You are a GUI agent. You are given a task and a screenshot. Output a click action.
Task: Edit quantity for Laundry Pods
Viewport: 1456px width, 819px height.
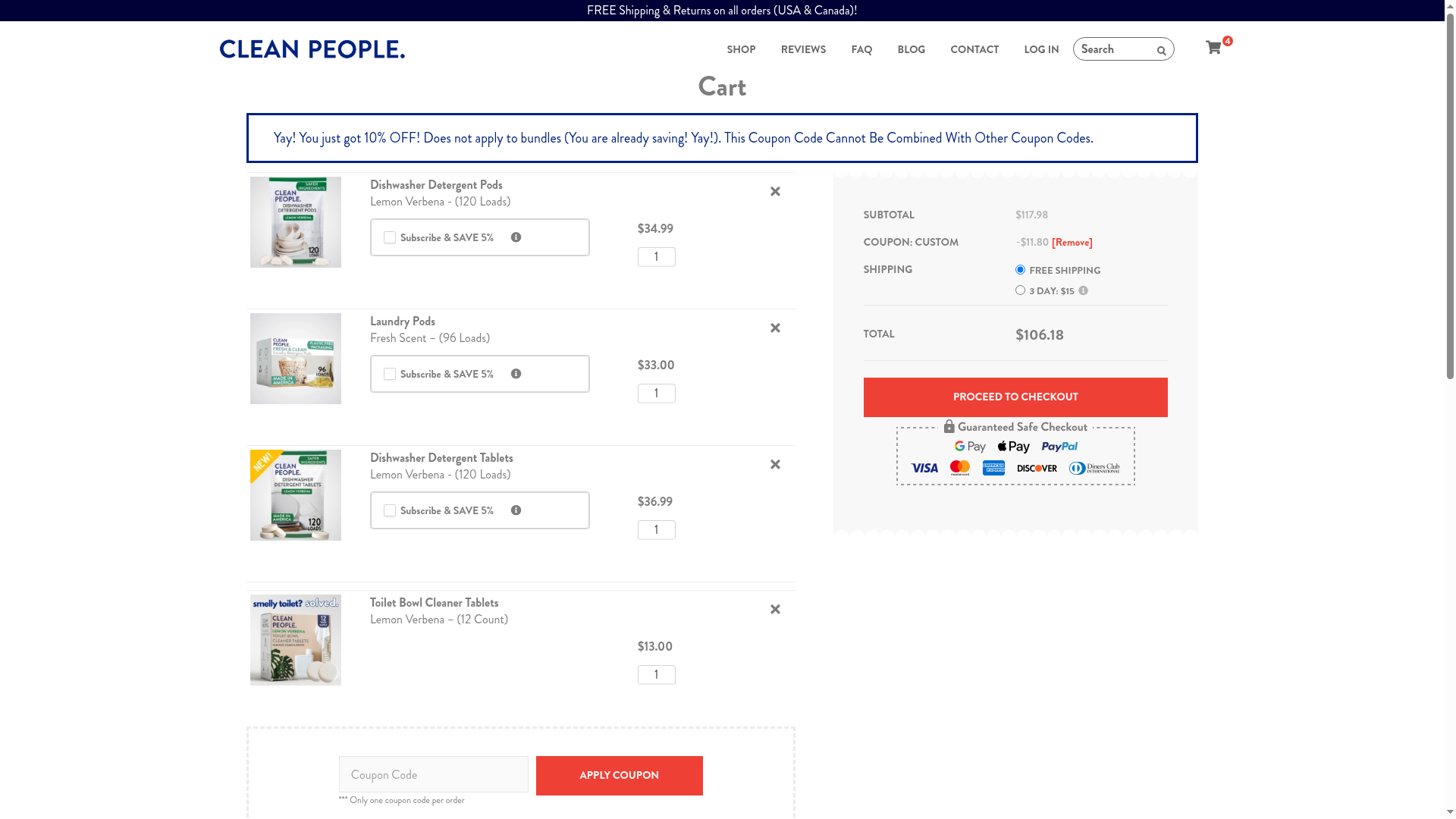tap(657, 394)
